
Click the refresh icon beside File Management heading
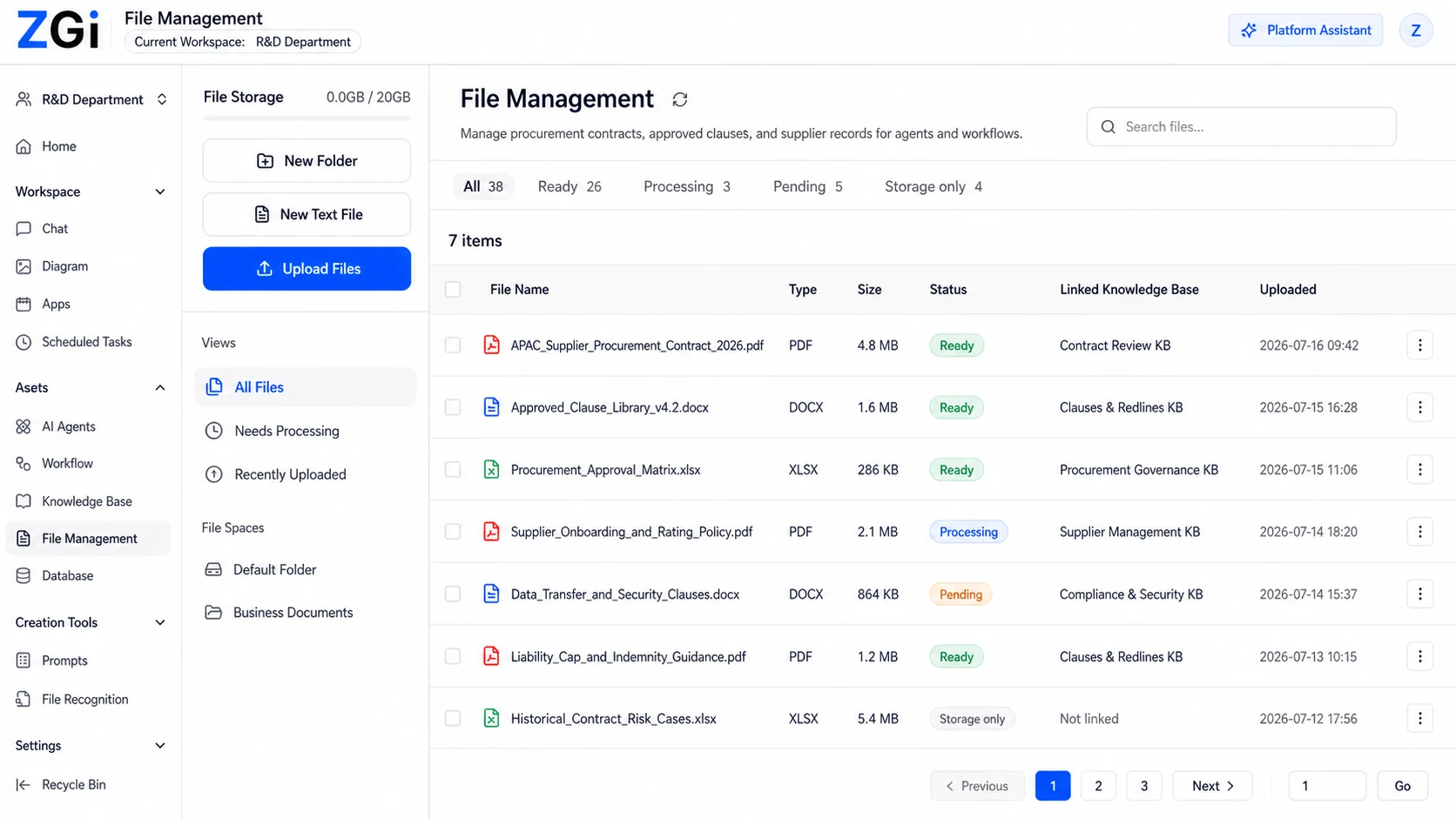coord(680,99)
